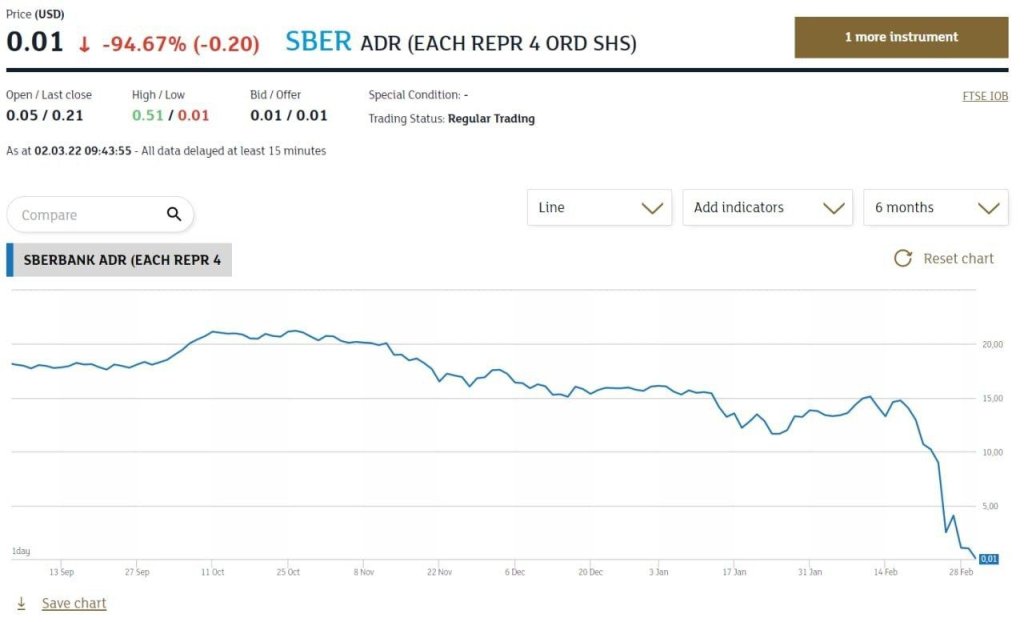Open the 6 months range dropdown

935,208
